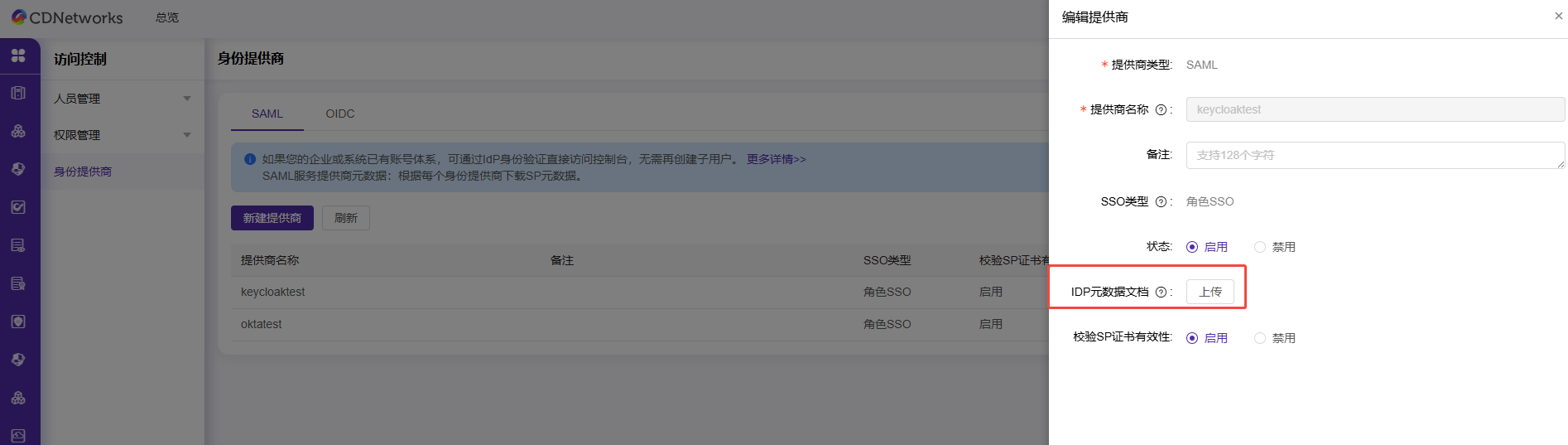Click 启用 status in oktatest row
1568x445 pixels.
click(x=991, y=324)
